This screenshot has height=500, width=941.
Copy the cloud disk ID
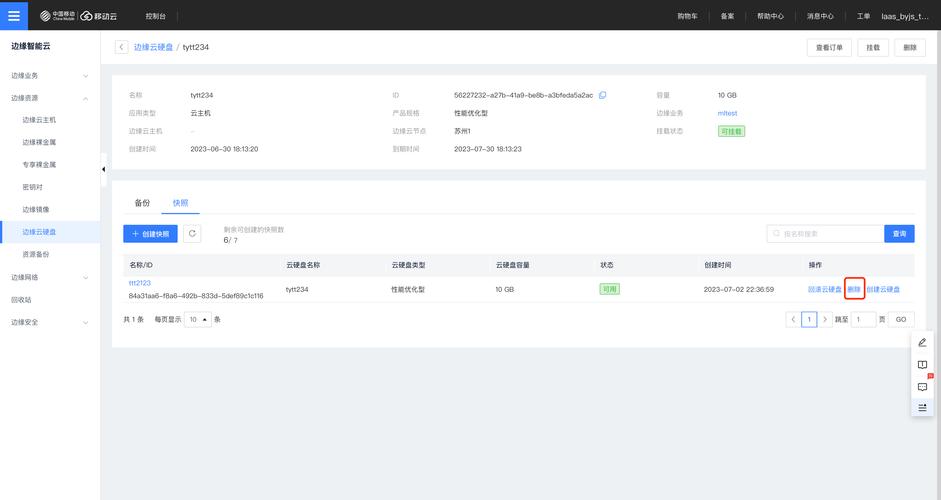(x=603, y=95)
